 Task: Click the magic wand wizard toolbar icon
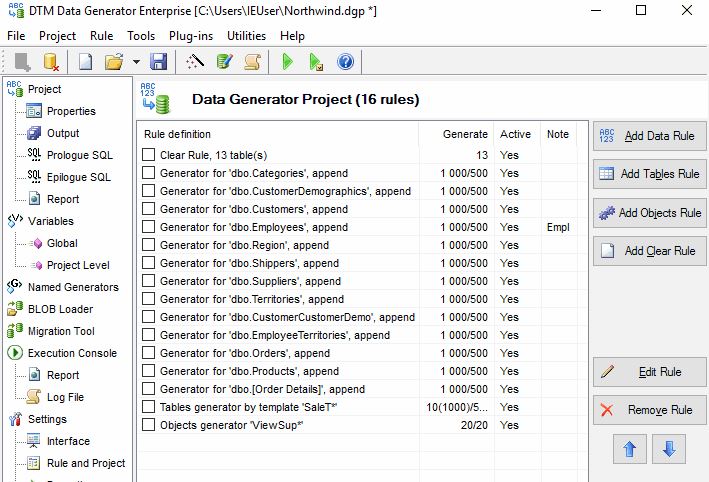(195, 61)
